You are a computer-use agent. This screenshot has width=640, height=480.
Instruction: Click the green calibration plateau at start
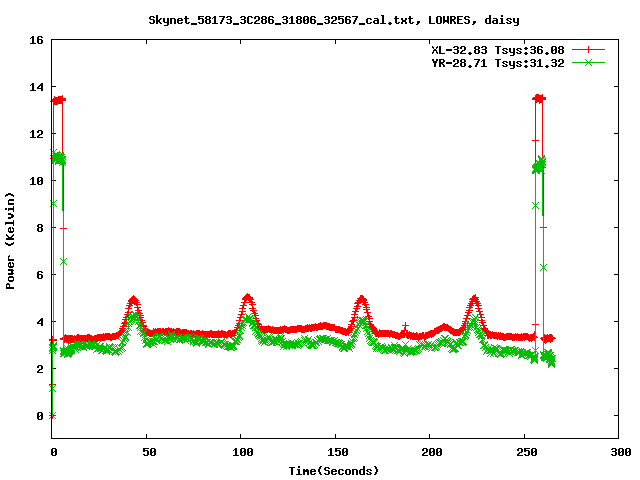(x=58, y=158)
